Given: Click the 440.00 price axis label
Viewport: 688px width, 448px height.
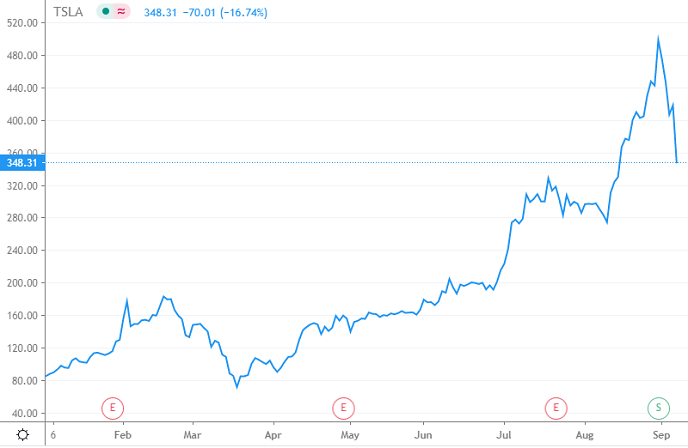Looking at the screenshot, I should click(22, 88).
